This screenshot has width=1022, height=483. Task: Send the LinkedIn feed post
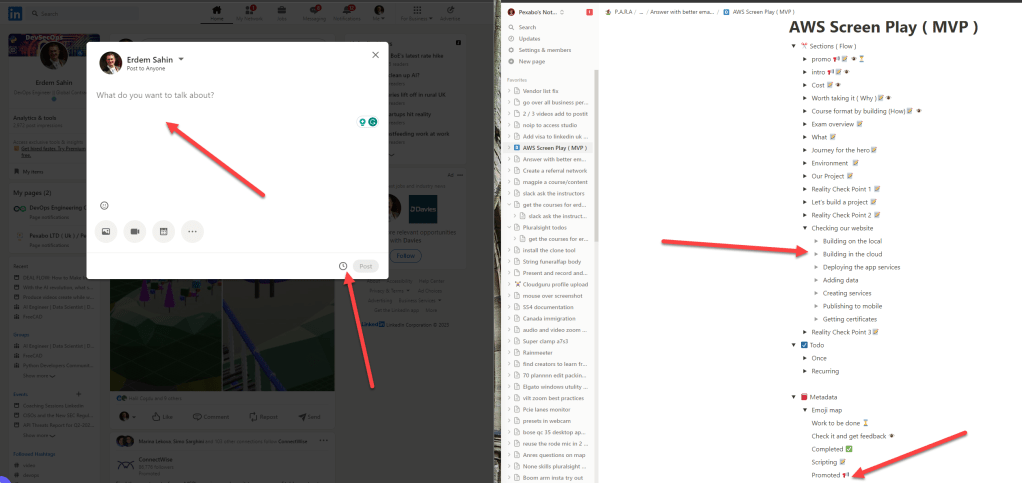pyautogui.click(x=309, y=417)
